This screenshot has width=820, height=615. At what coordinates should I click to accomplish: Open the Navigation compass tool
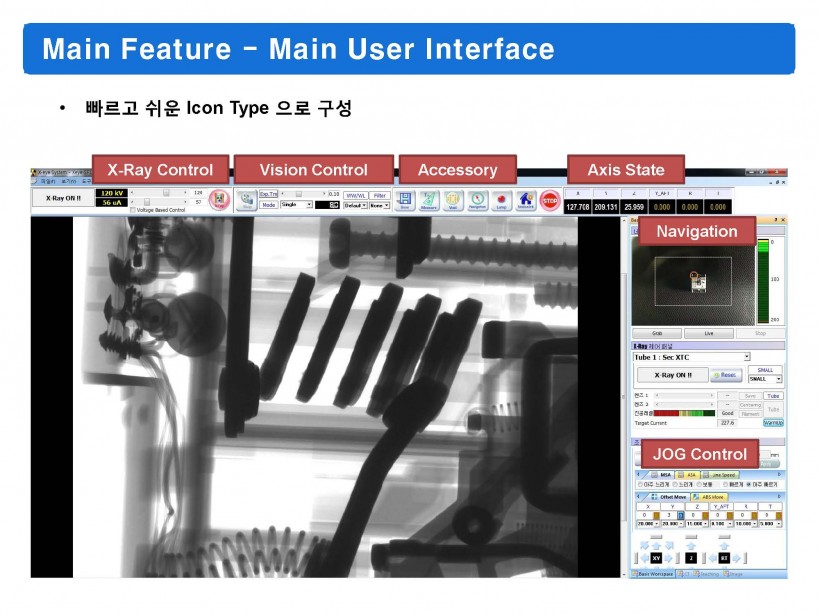[x=477, y=200]
